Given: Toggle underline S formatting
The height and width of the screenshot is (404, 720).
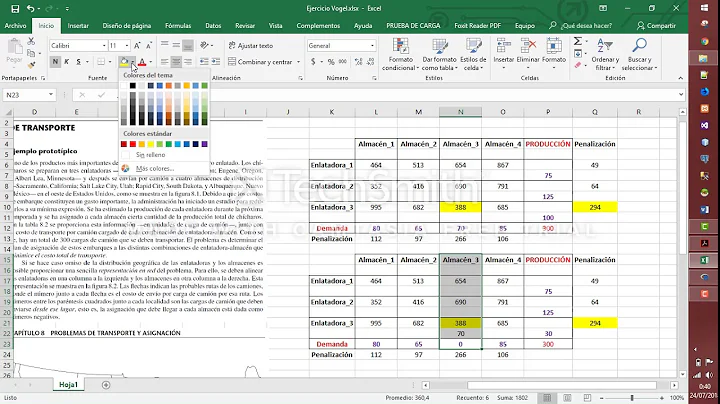Looking at the screenshot, I should [x=79, y=62].
